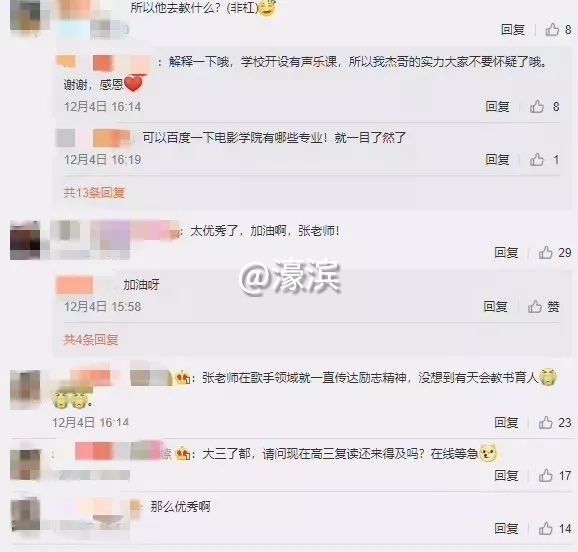578x552 pixels.
Task: Reply to the 教书育人 comment at 16:14
Action: click(506, 423)
